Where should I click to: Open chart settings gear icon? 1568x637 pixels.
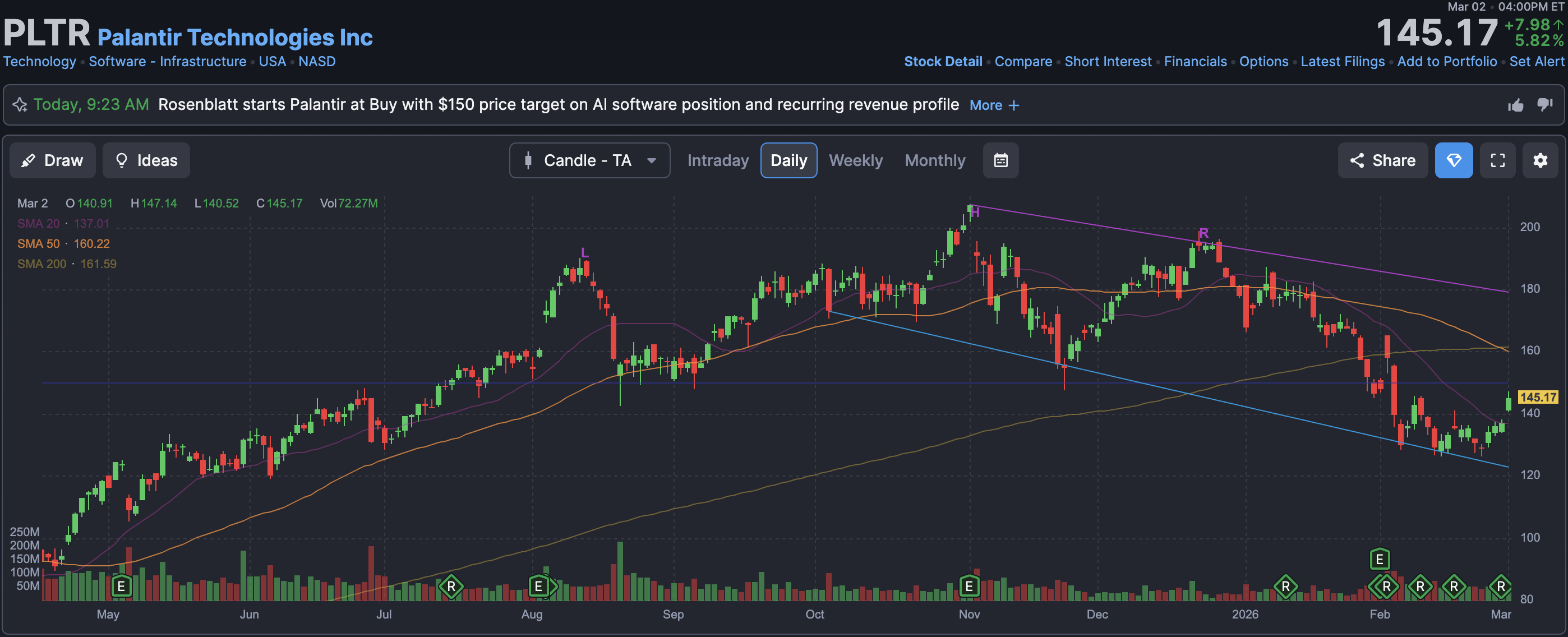pos(1540,160)
